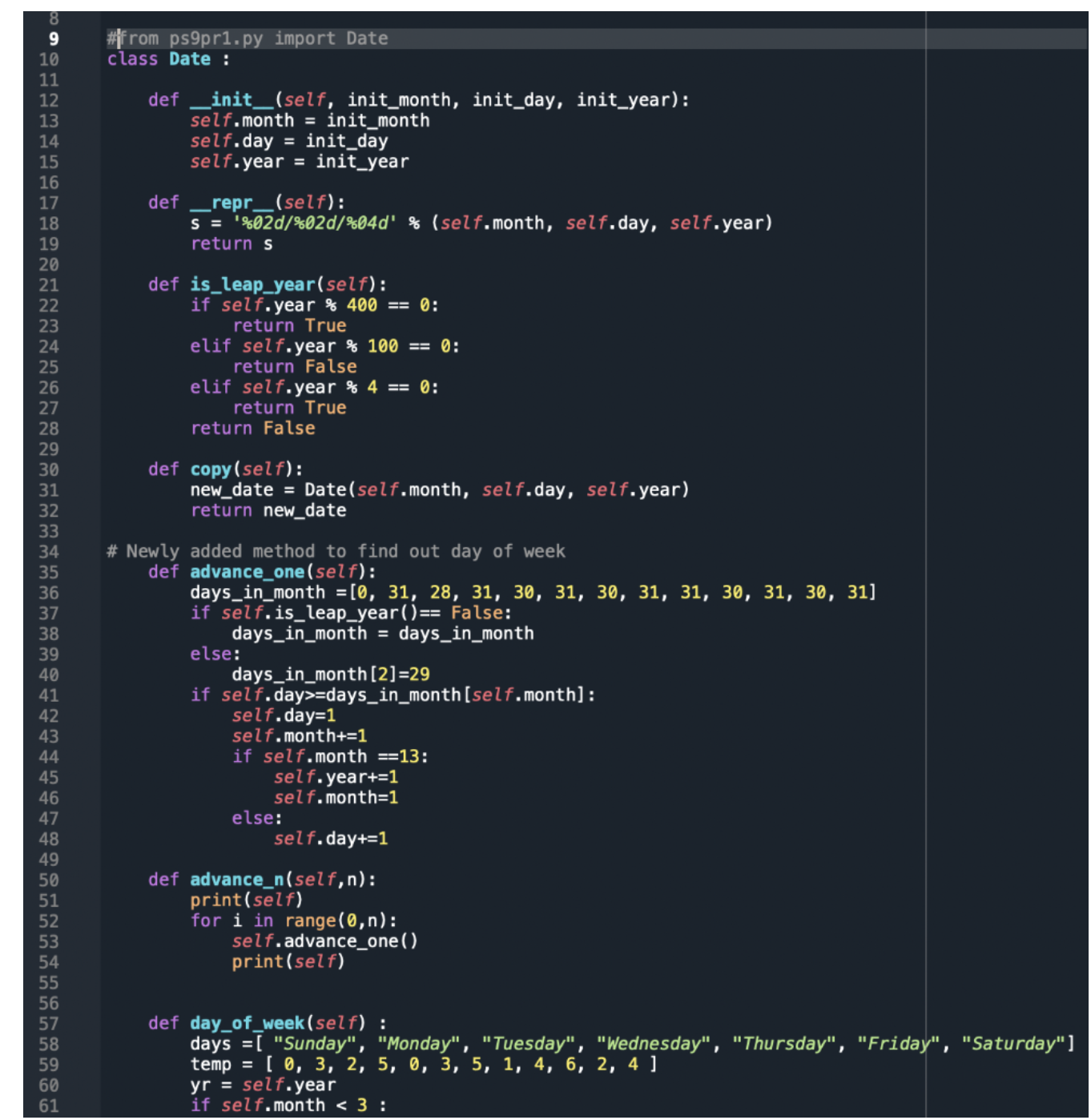
Task: Click highlighted line number 9 in gutter
Action: tap(54, 38)
